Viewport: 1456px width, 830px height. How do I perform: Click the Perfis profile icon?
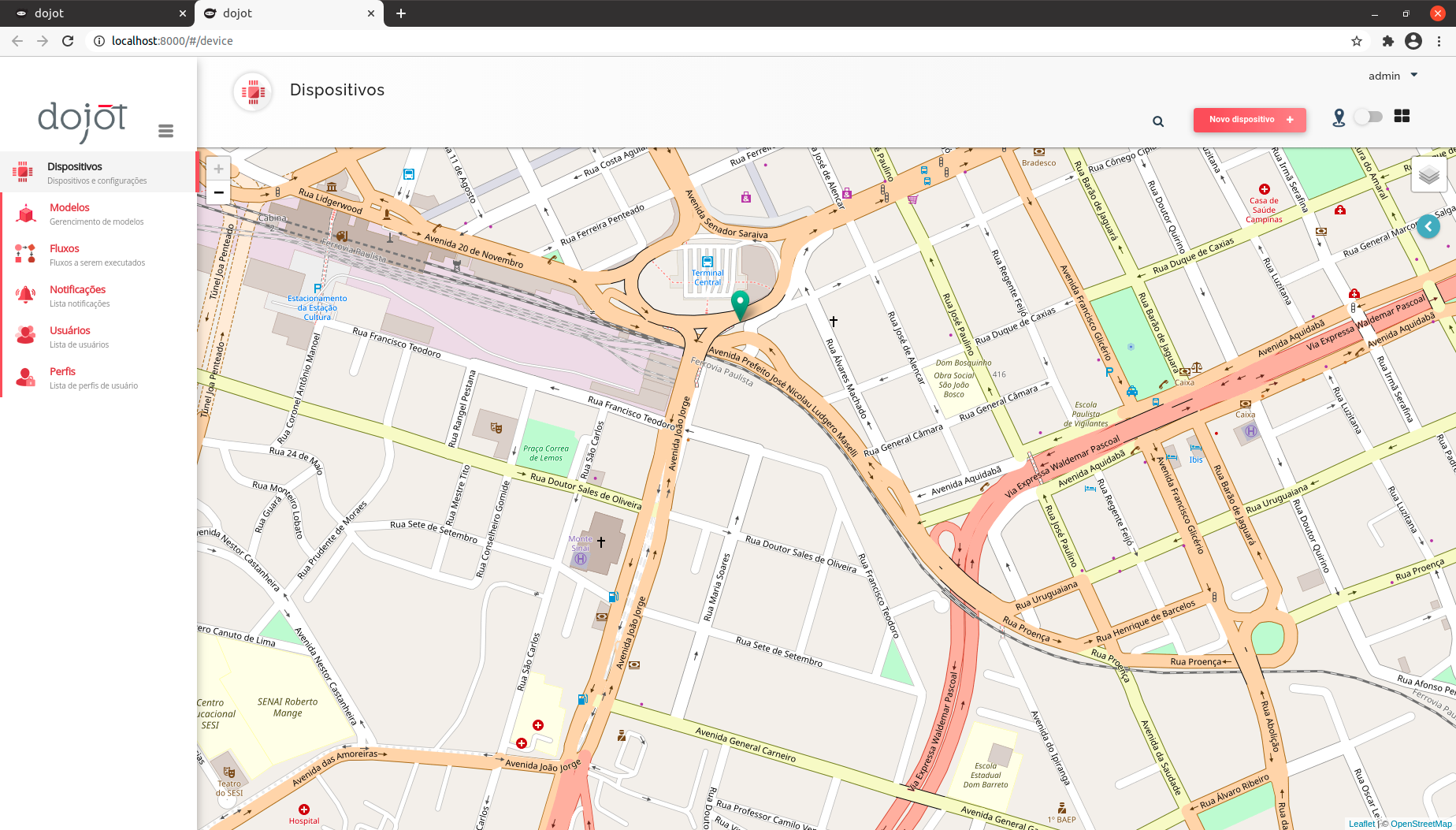pyautogui.click(x=25, y=377)
